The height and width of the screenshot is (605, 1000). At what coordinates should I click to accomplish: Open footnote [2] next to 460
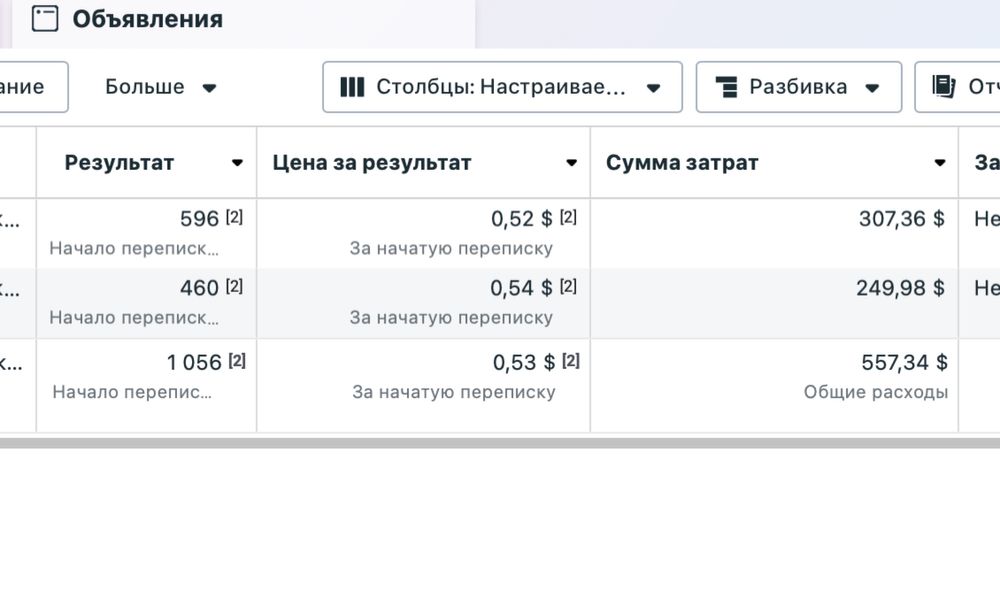(234, 287)
